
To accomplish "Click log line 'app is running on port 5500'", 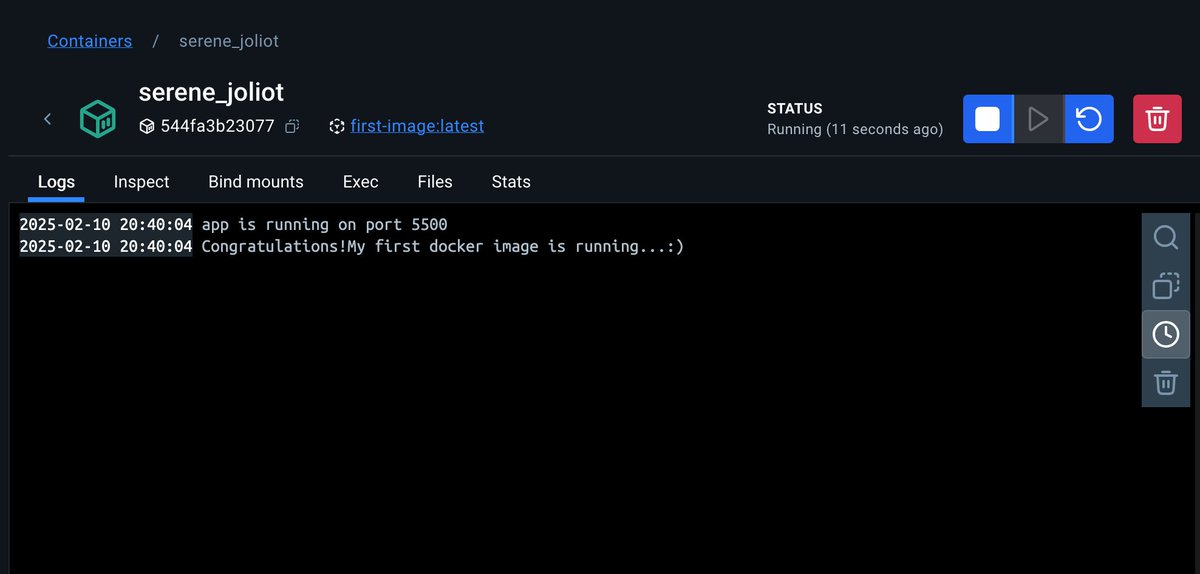I will click(325, 225).
